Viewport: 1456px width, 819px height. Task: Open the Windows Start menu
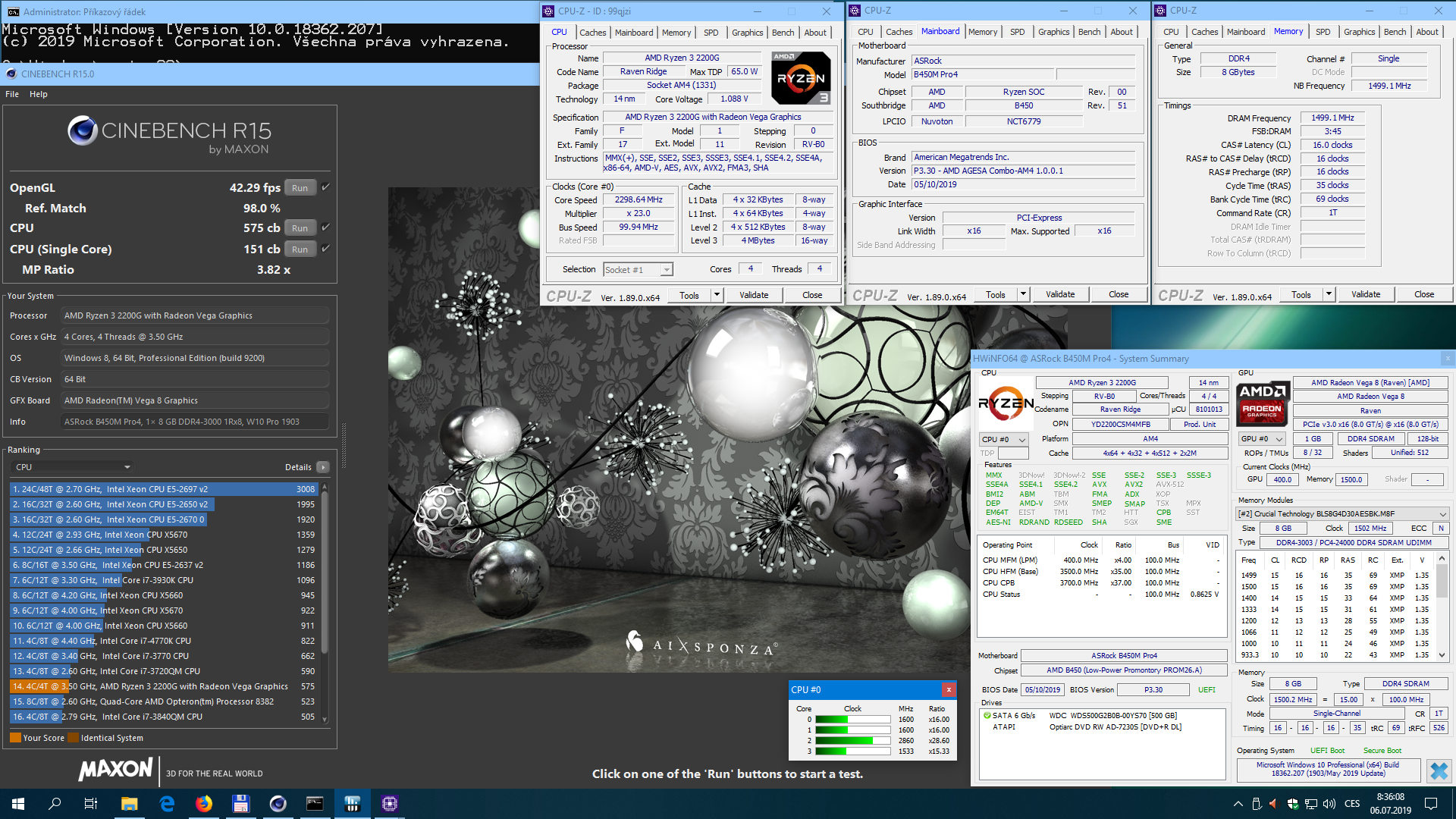(x=18, y=804)
